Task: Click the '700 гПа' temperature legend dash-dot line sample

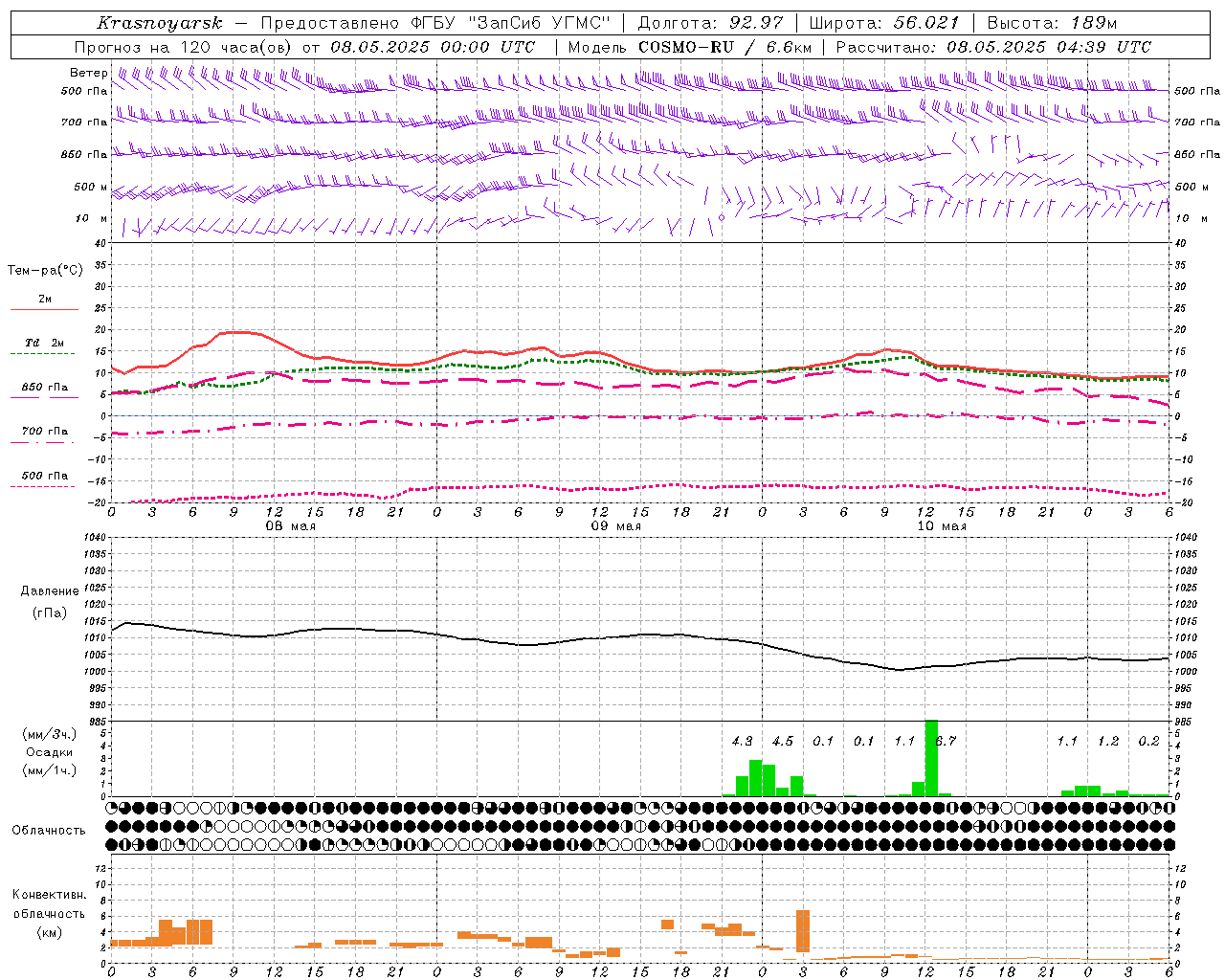Action: [x=44, y=442]
